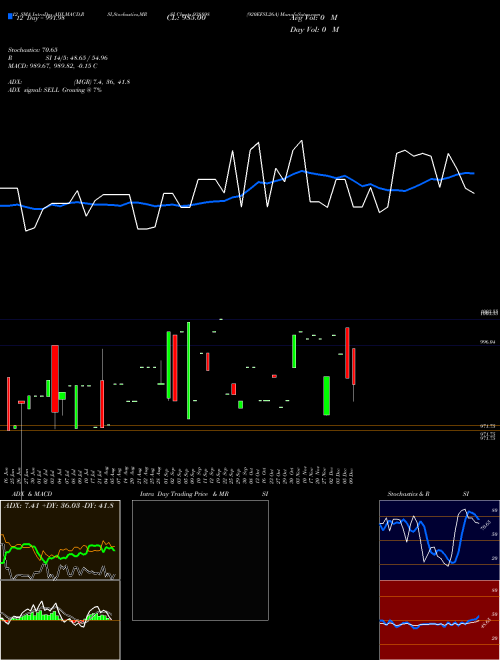
Task: Click the 'Stochastics & R' panel title
Action: (408, 494)
